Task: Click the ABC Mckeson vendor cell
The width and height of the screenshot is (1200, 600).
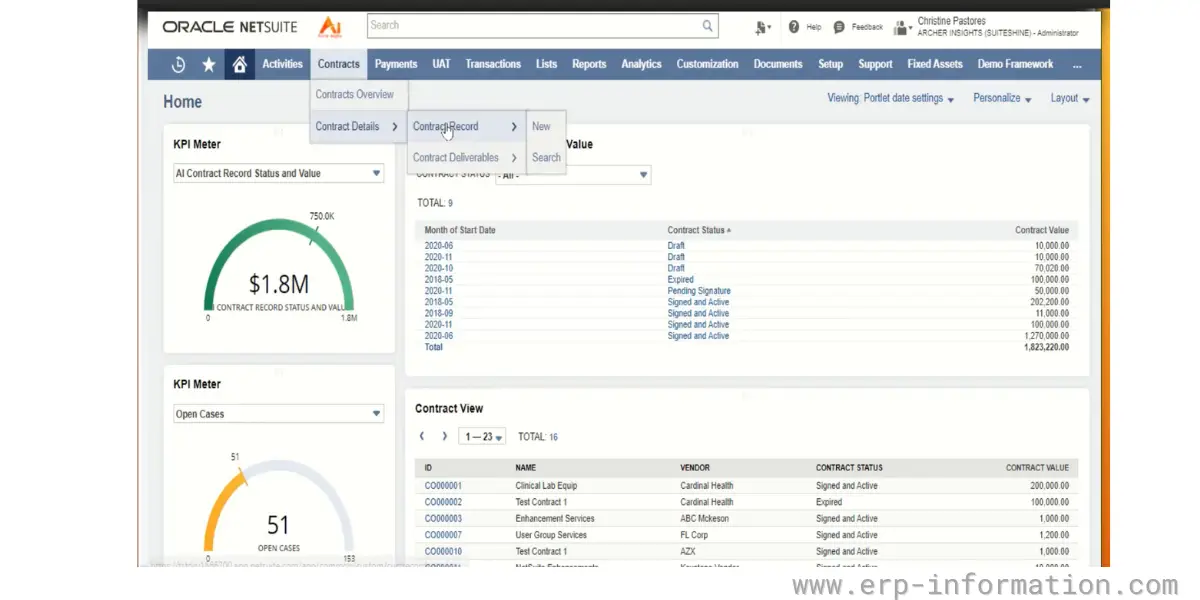Action: point(704,519)
